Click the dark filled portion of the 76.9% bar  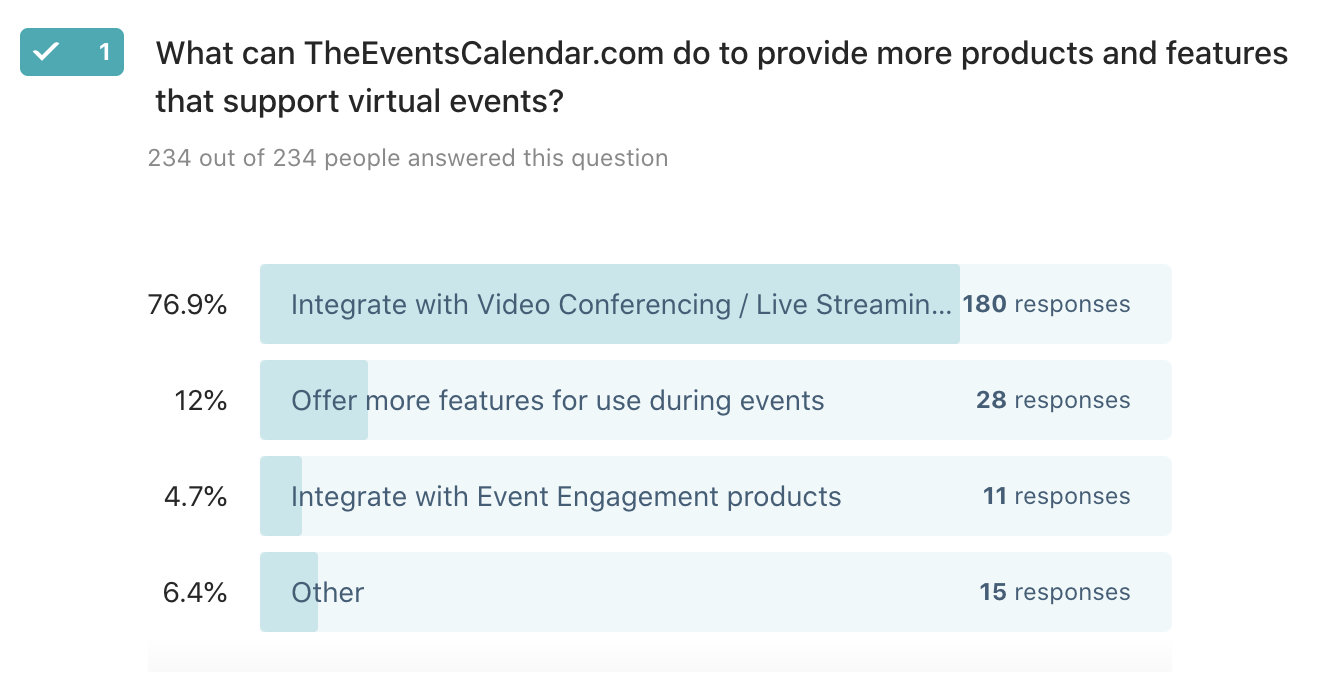(610, 304)
